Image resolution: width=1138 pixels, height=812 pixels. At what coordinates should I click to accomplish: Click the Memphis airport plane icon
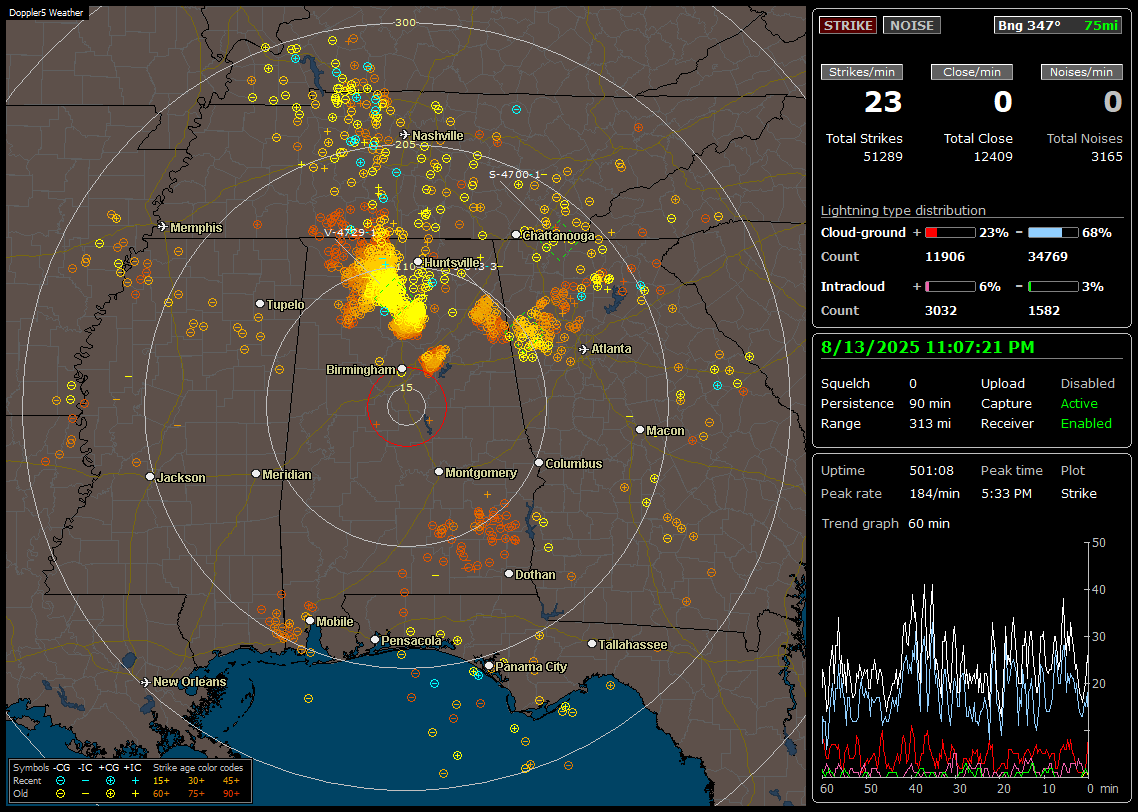(163, 227)
